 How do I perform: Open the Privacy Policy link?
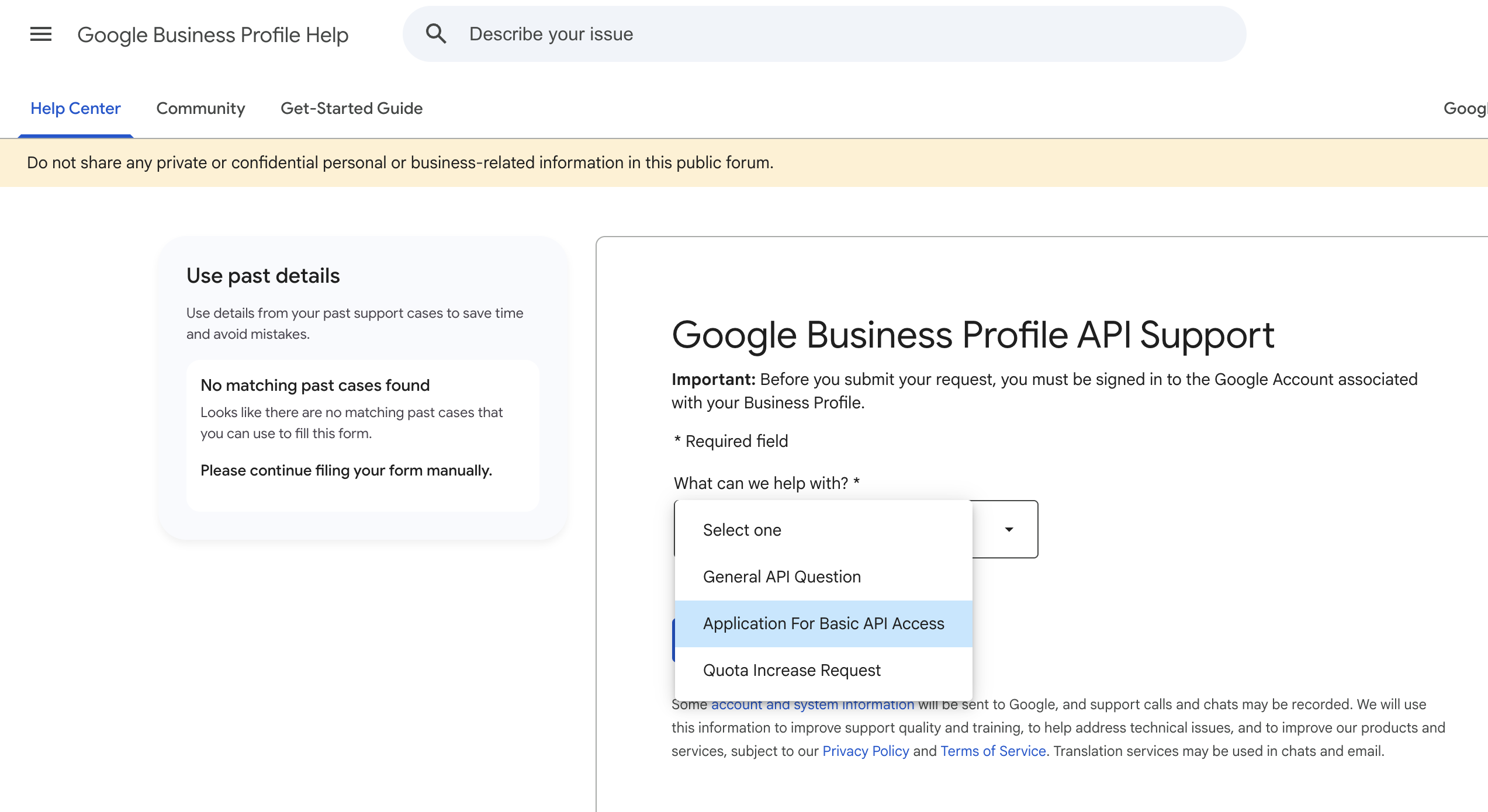tap(865, 751)
